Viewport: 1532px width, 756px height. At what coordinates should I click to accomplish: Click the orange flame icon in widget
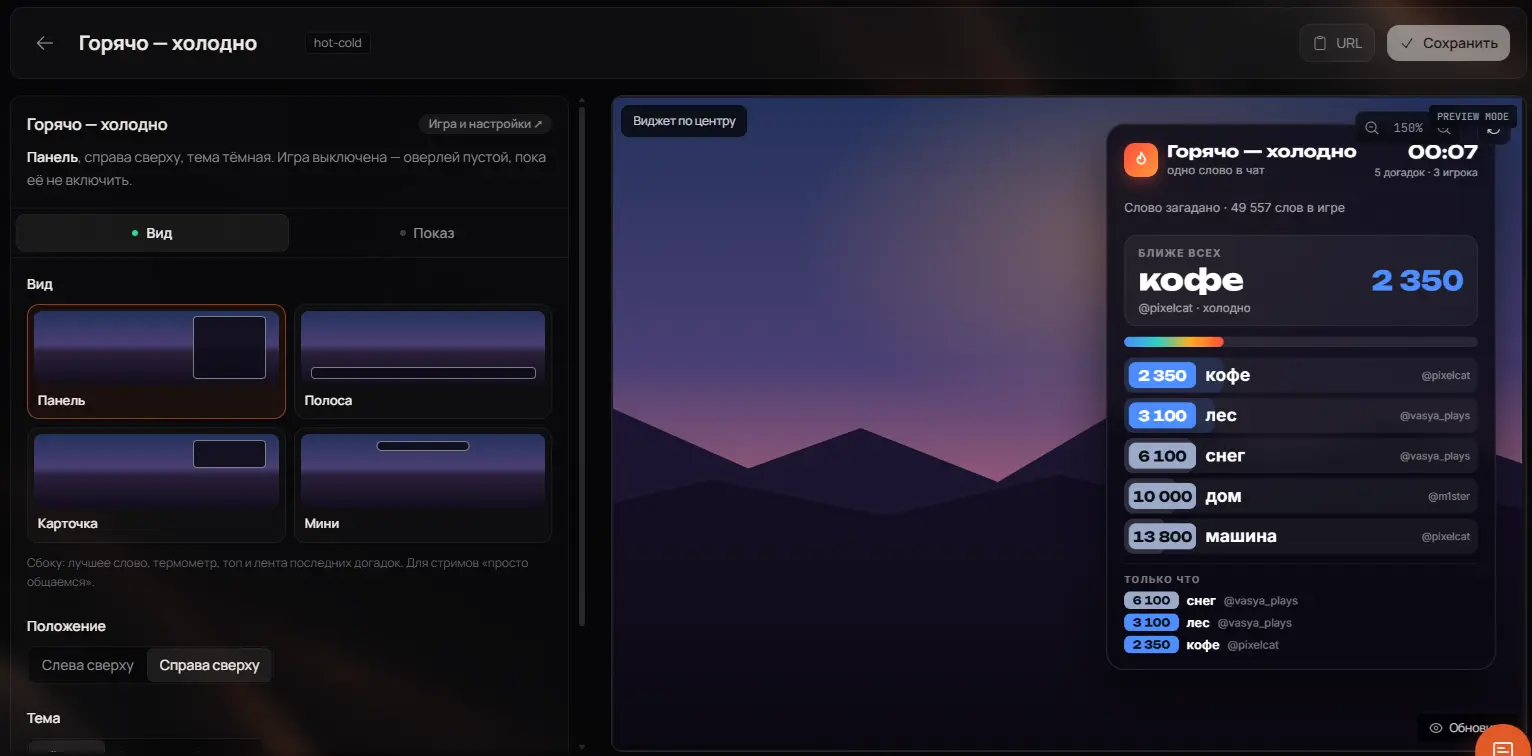pyautogui.click(x=1141, y=160)
